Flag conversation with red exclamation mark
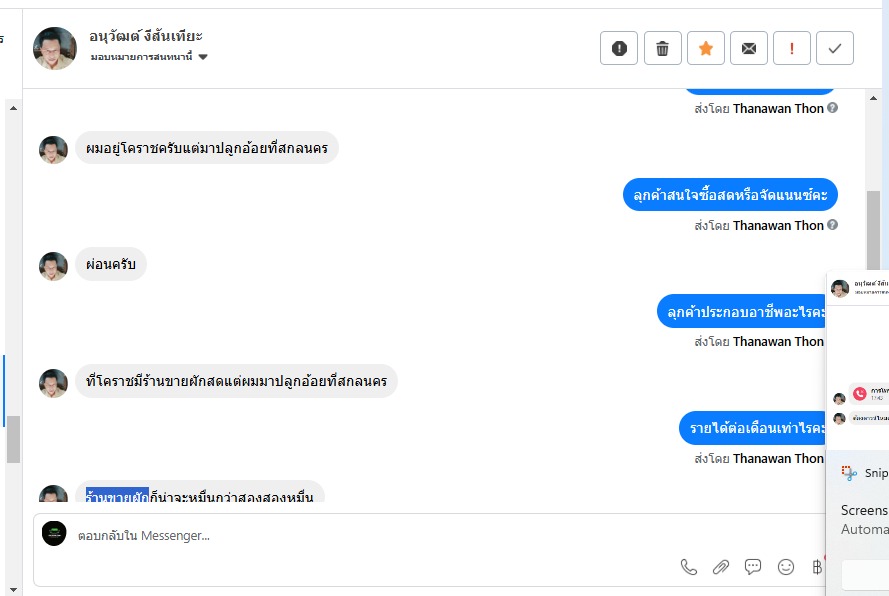 tap(792, 48)
